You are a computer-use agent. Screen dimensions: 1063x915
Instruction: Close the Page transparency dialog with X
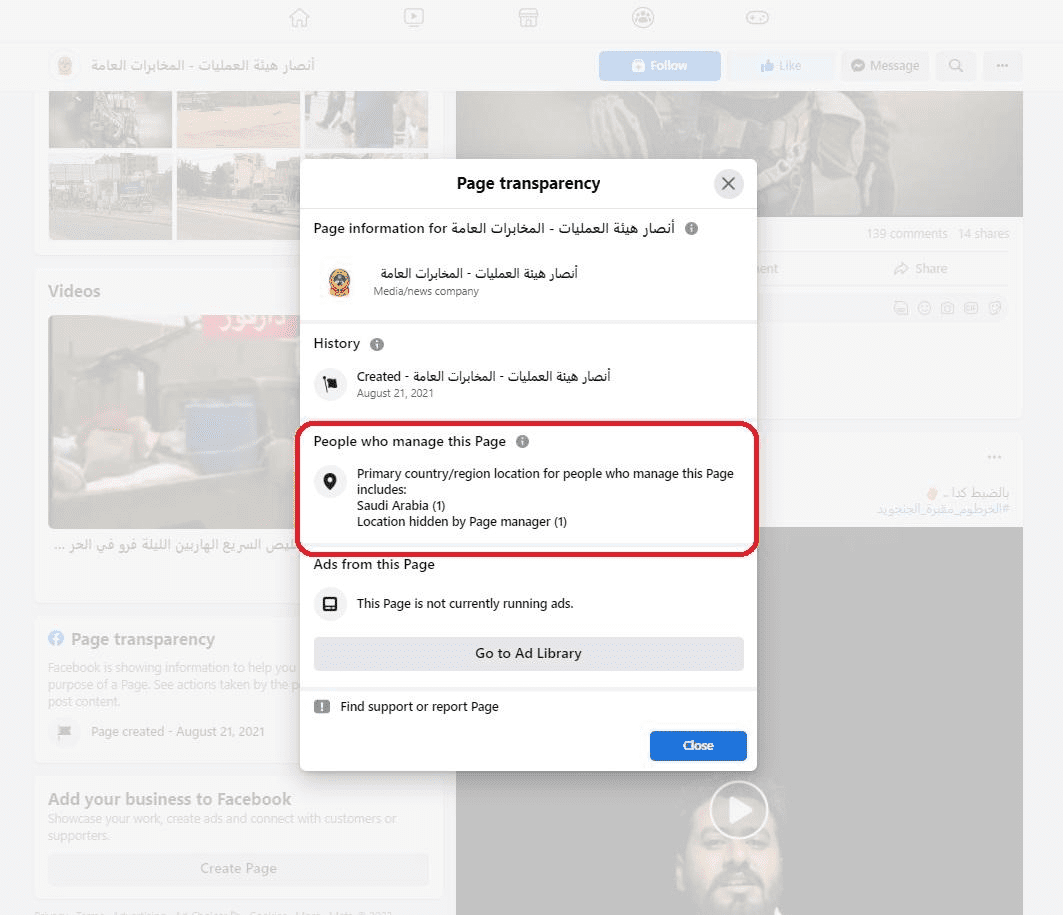728,184
